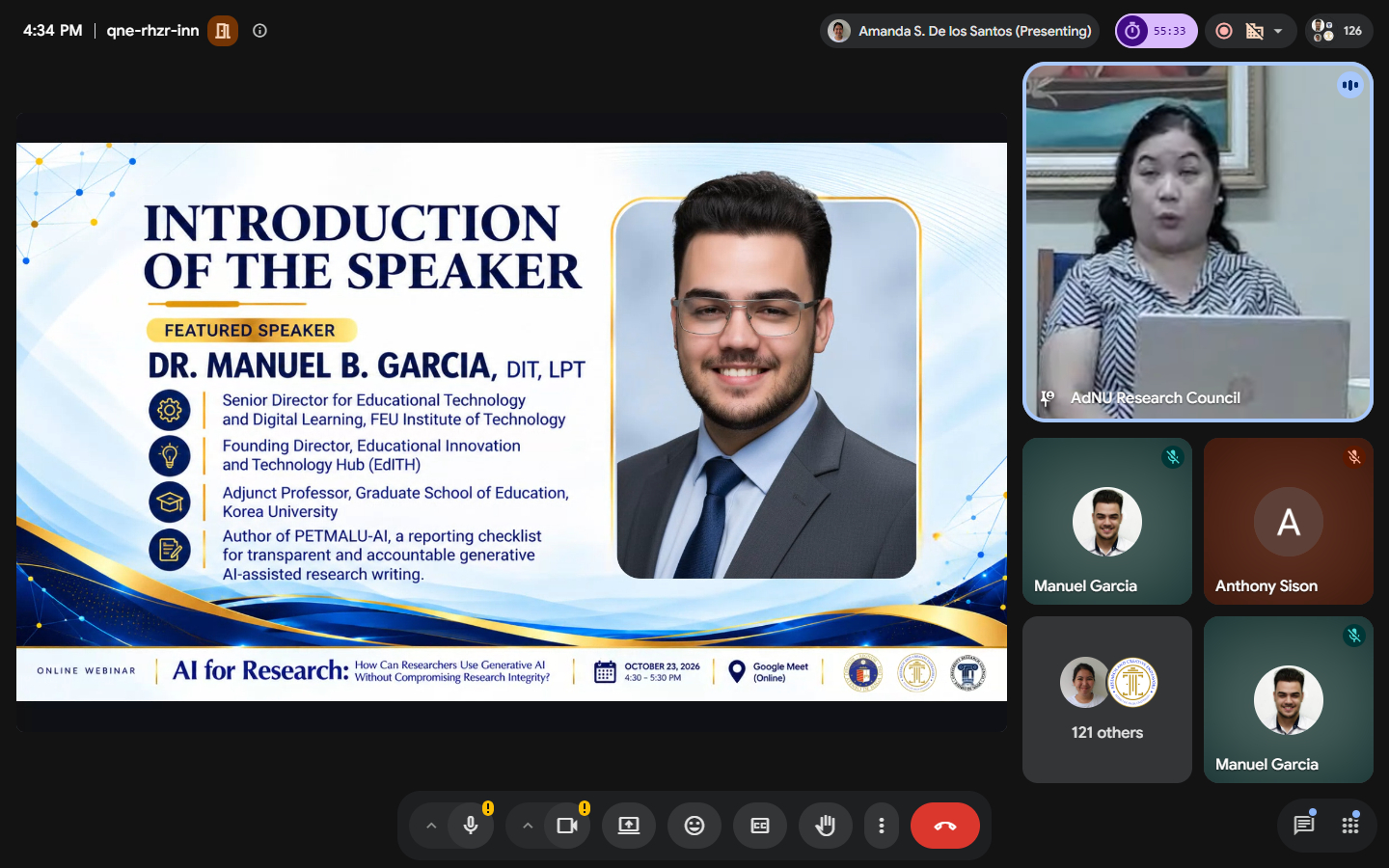Click the presenter avatar in top bar chip
The image size is (1389, 868).
click(839, 31)
